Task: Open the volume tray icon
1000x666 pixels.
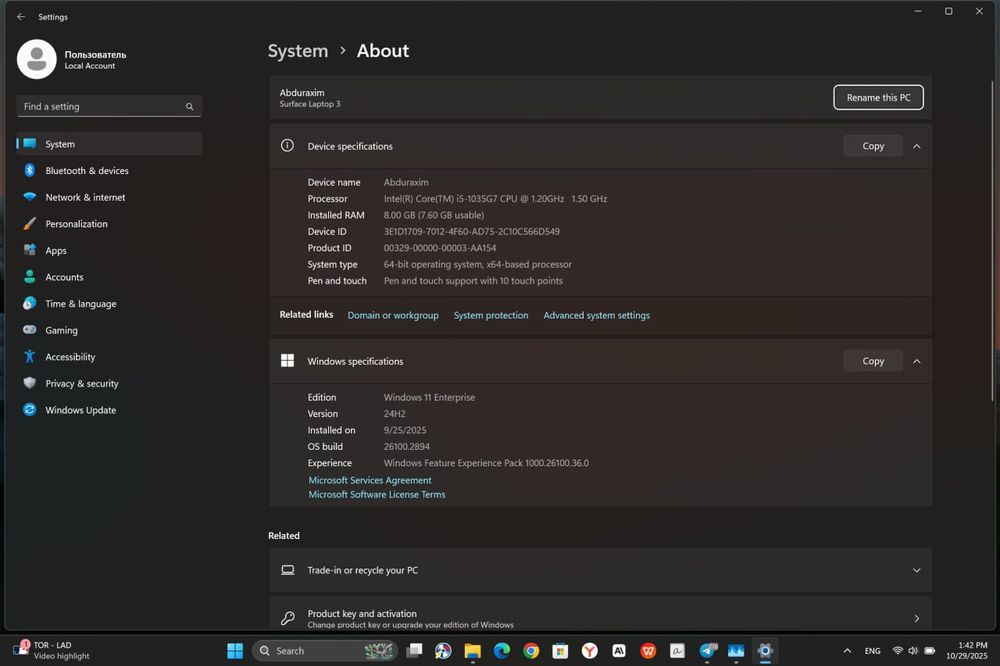Action: pyautogui.click(x=913, y=651)
